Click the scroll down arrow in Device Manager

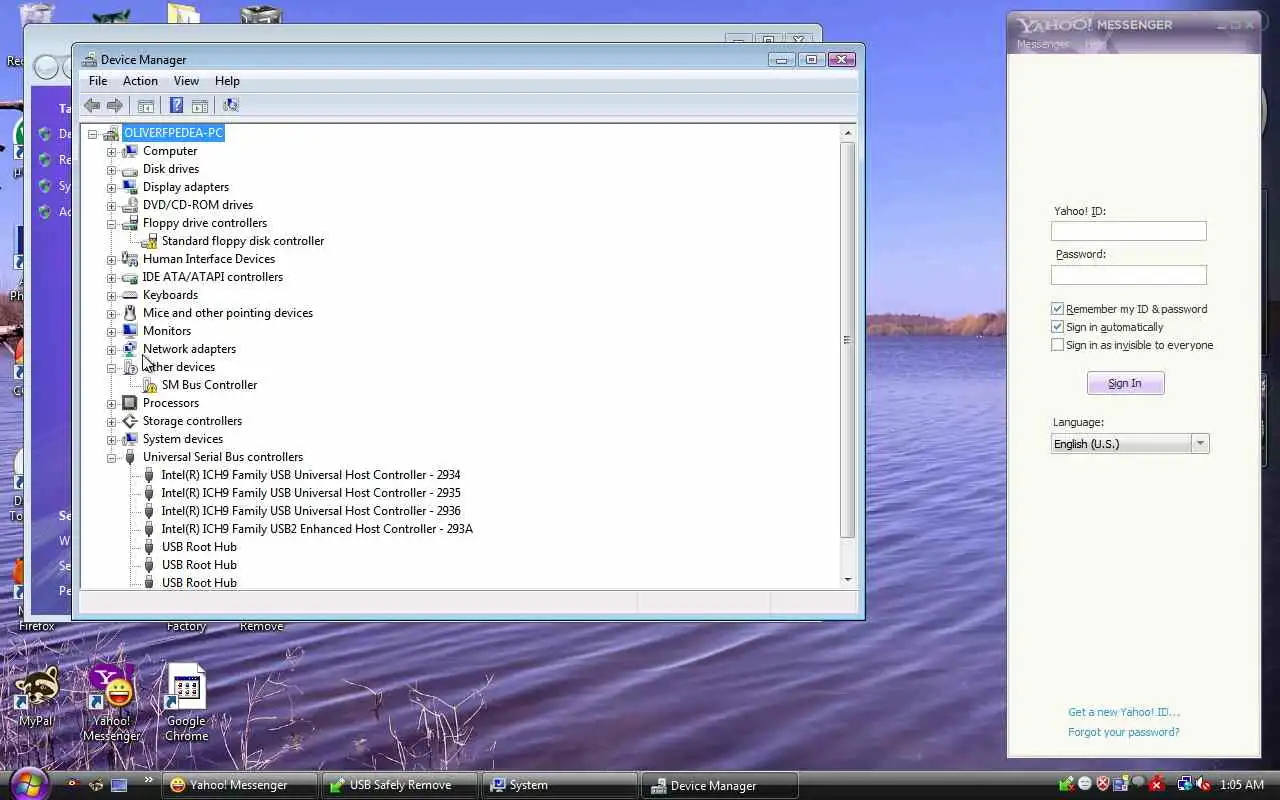pyautogui.click(x=848, y=580)
